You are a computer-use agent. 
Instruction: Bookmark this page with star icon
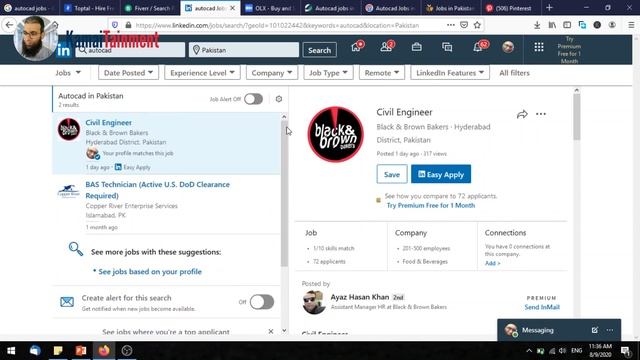point(477,25)
